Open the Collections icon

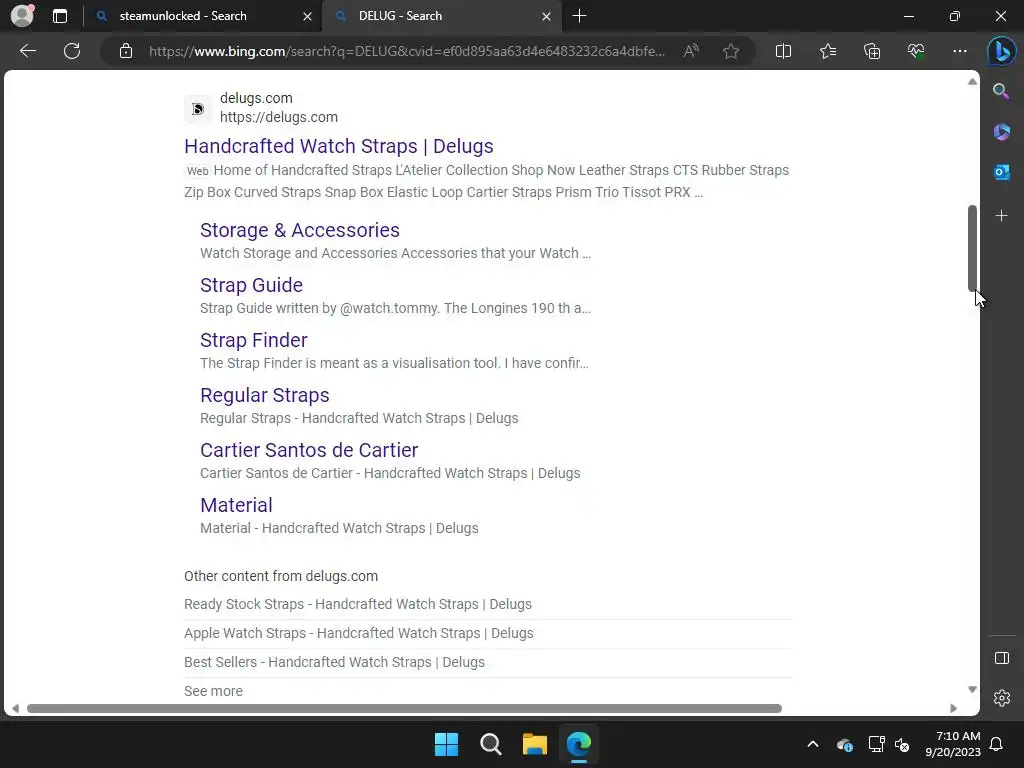click(x=872, y=51)
